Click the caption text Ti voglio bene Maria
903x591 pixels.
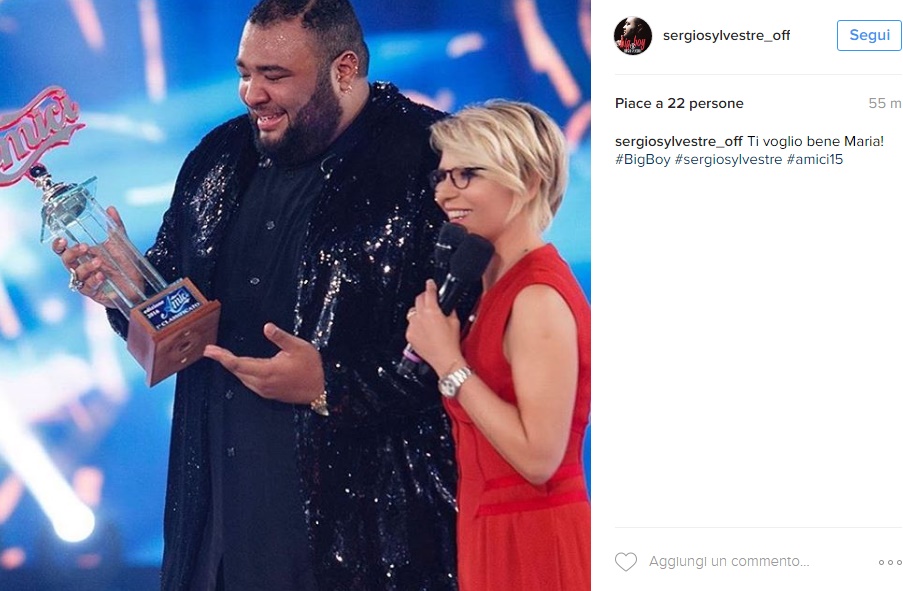pyautogui.click(x=815, y=141)
